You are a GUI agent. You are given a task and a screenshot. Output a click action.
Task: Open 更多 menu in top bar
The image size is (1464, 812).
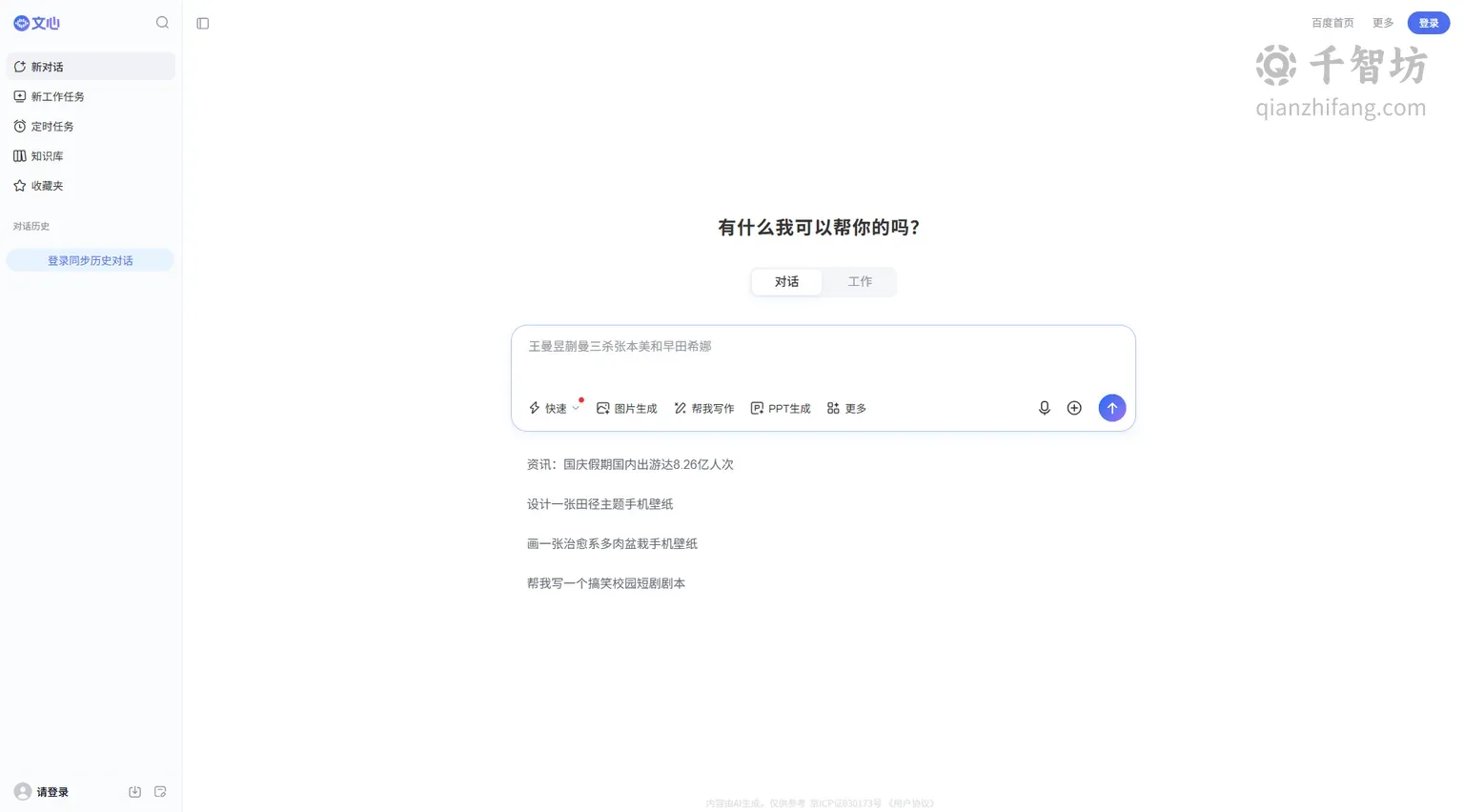coord(1383,23)
